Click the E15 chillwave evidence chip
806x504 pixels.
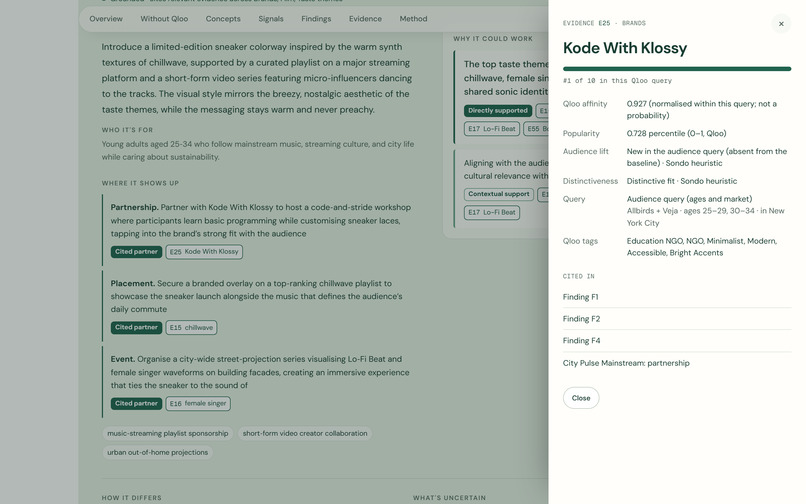pos(191,328)
